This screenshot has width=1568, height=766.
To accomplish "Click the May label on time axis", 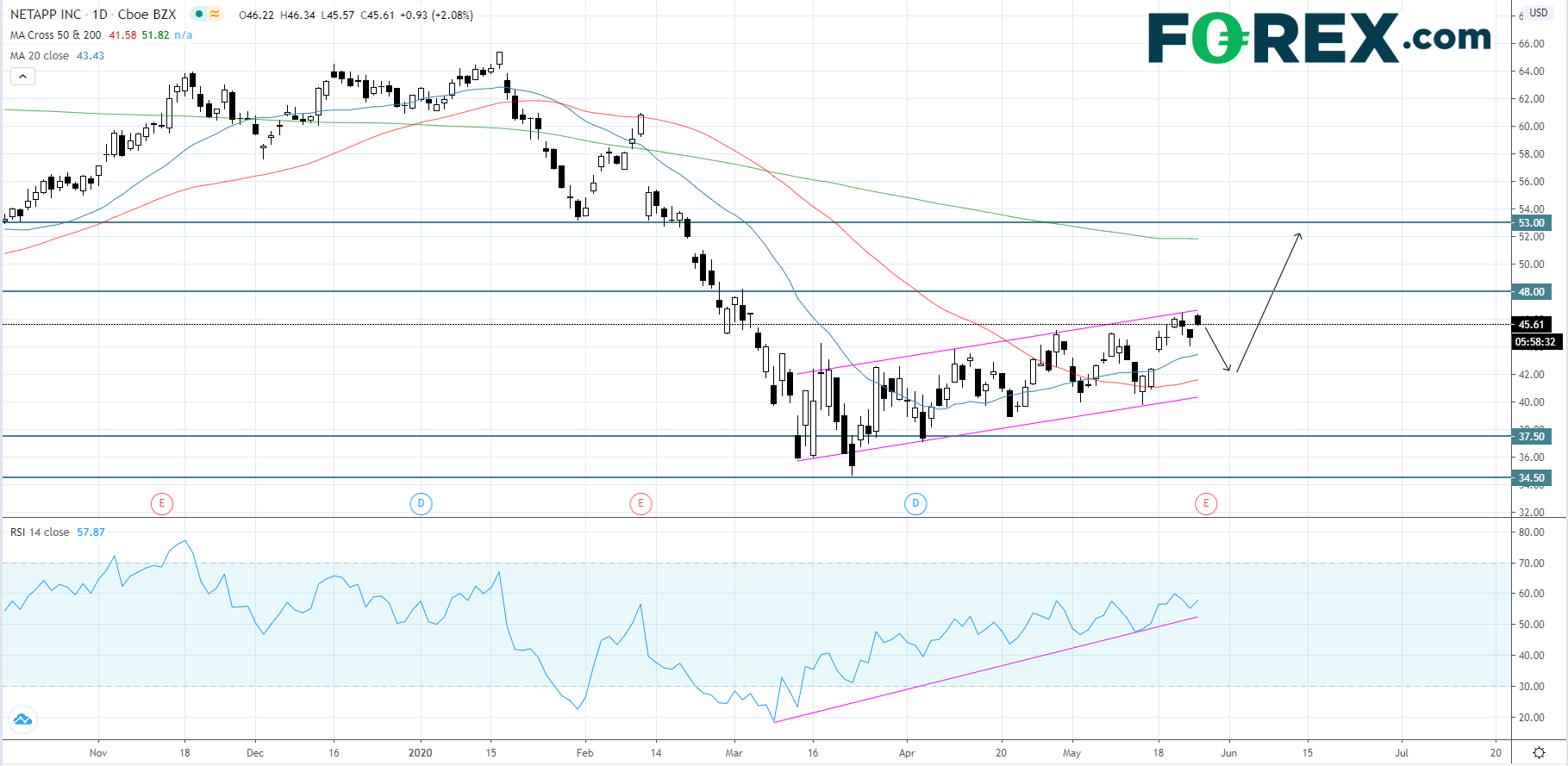I will click(x=1071, y=753).
